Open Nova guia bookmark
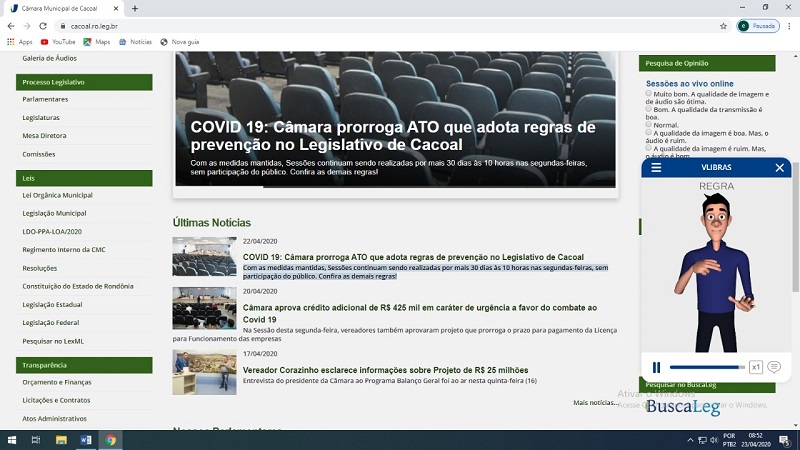The image size is (800, 450). [180, 42]
